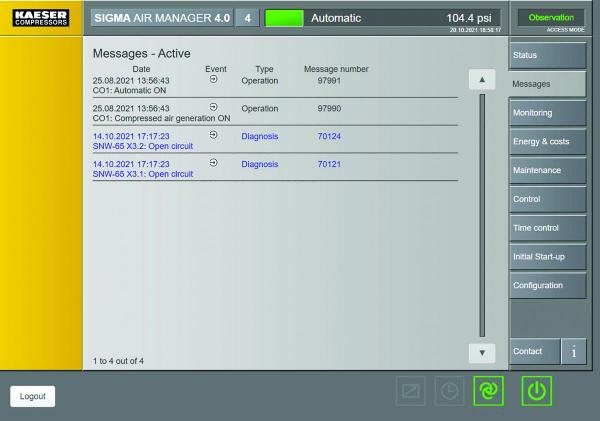Click the up arrow of message list
The height and width of the screenshot is (421, 600).
482,80
